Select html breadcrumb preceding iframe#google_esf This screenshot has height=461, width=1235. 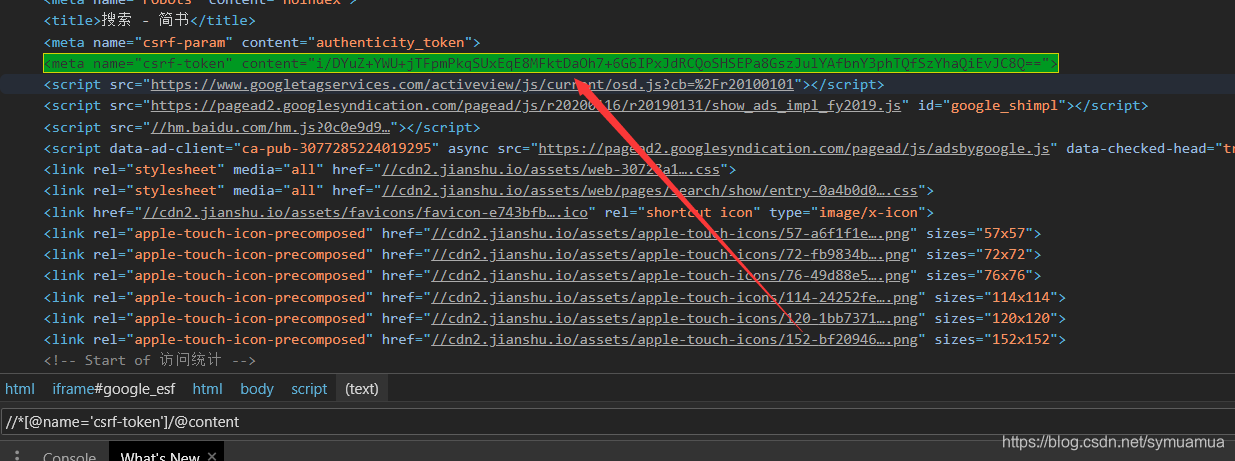20,389
